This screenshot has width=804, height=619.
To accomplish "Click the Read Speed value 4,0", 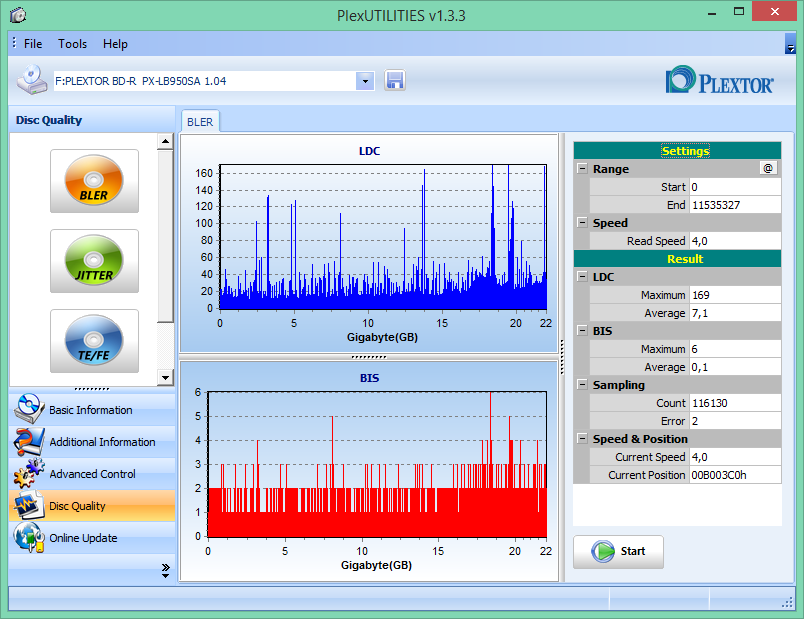I will pyautogui.click(x=735, y=241).
